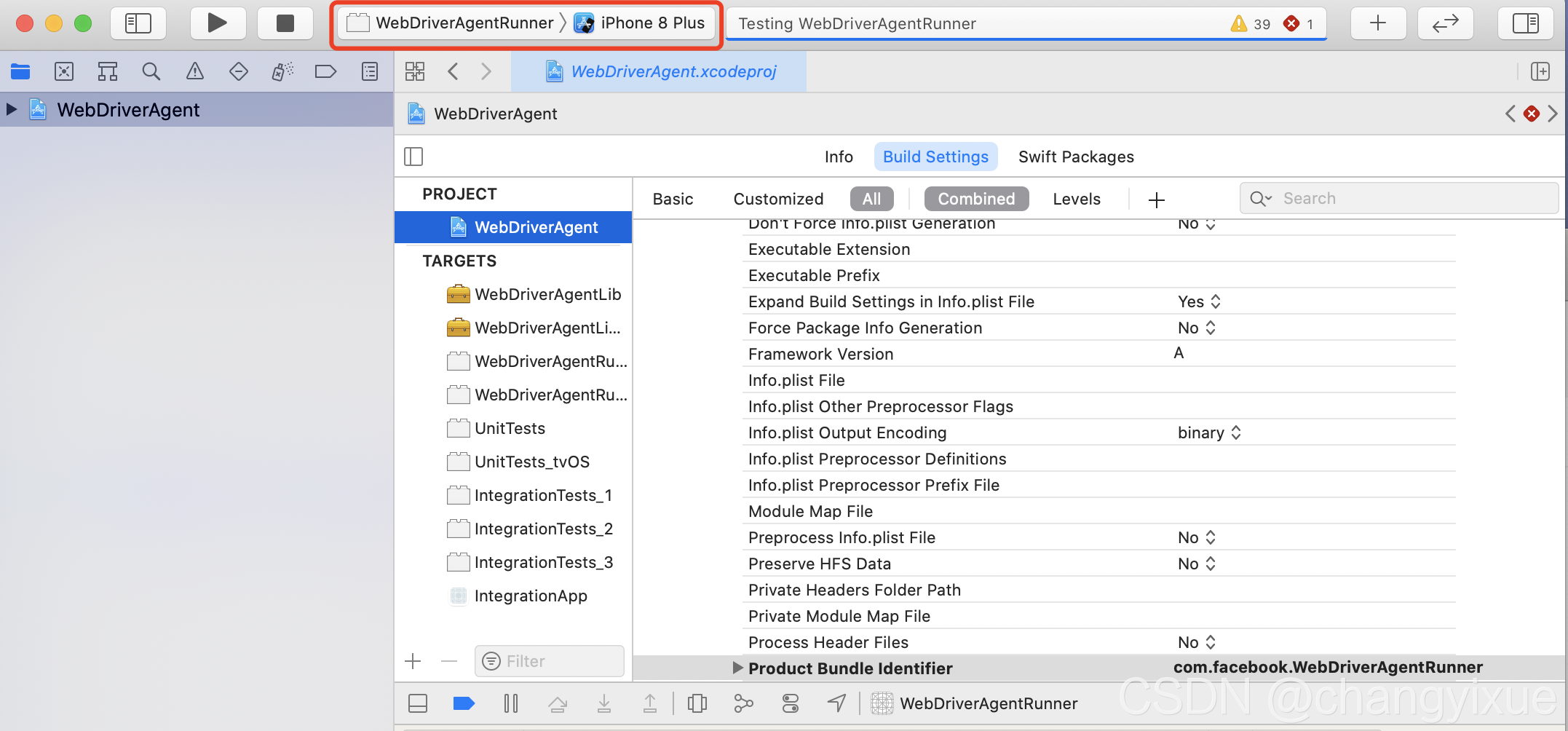Image resolution: width=1568 pixels, height=731 pixels.
Task: Open the Debug navigator
Action: tap(282, 71)
